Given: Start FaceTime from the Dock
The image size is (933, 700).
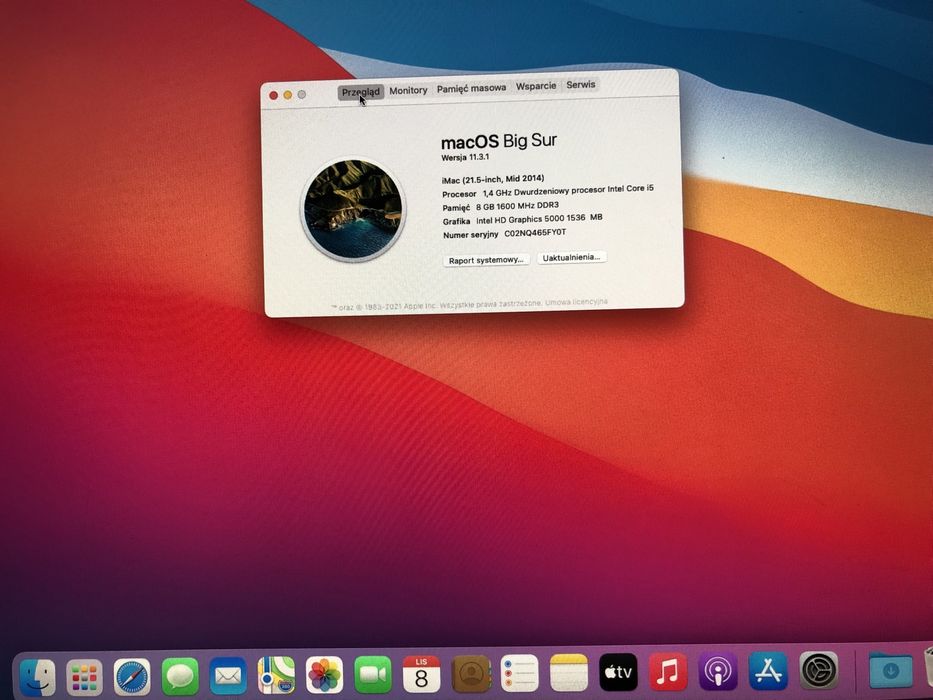Looking at the screenshot, I should (x=373, y=674).
